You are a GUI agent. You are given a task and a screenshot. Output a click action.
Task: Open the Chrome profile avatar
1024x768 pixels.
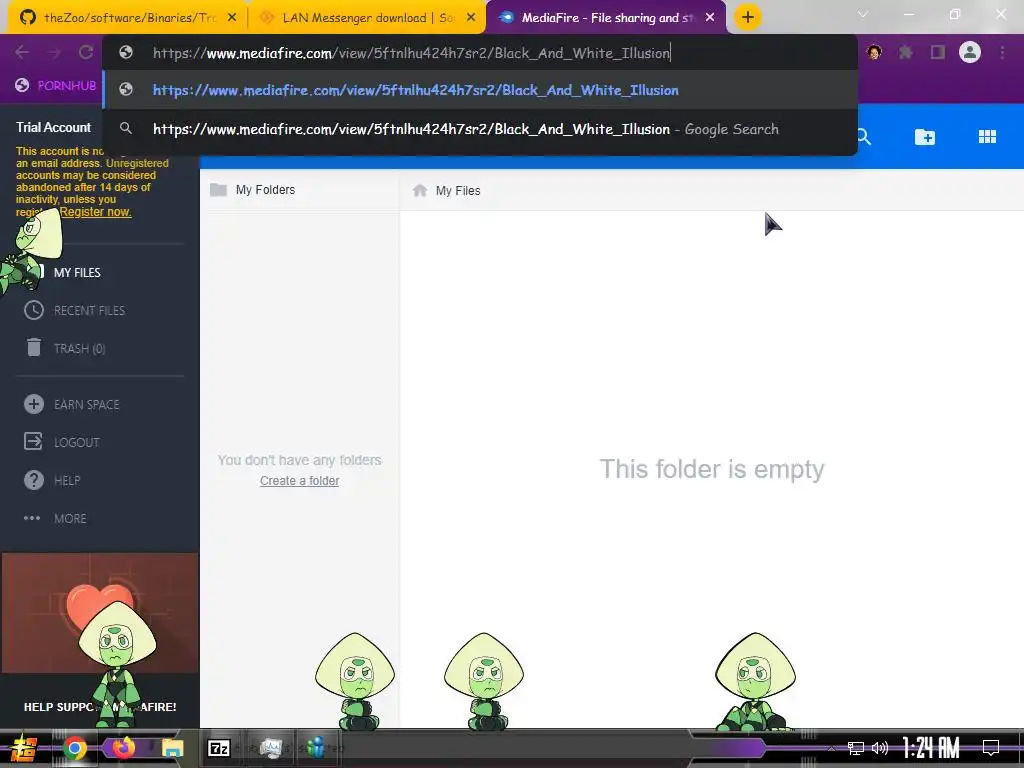pyautogui.click(x=970, y=52)
